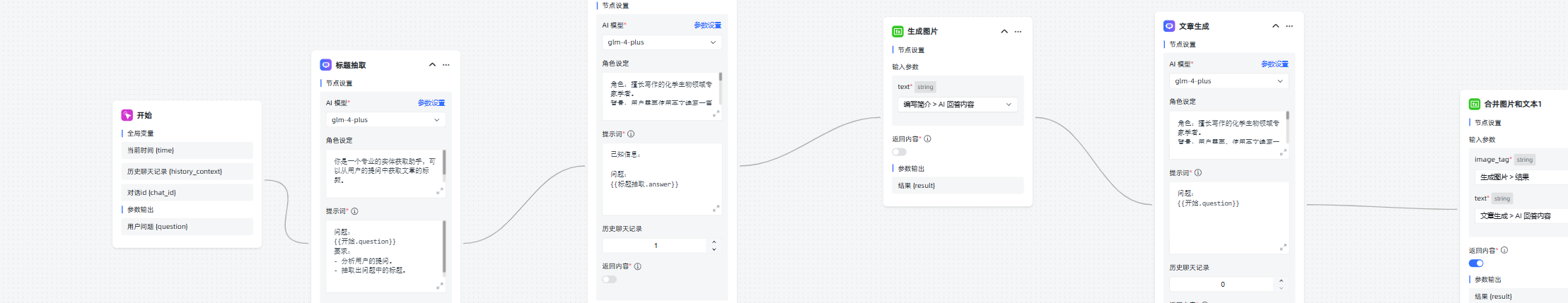Click the 生成图片 node title

[922, 32]
